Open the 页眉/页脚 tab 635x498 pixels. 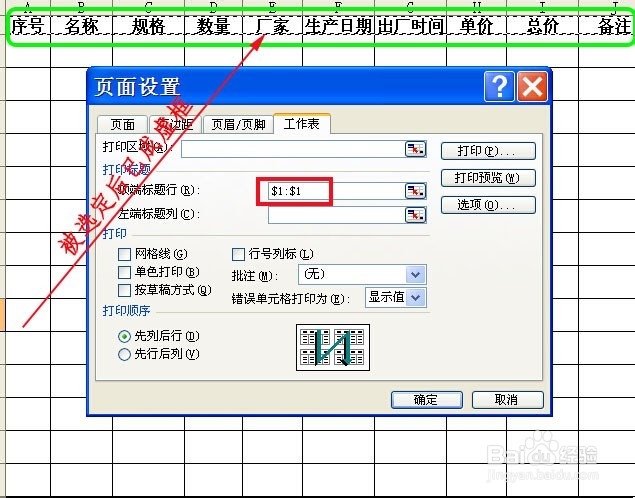point(238,124)
